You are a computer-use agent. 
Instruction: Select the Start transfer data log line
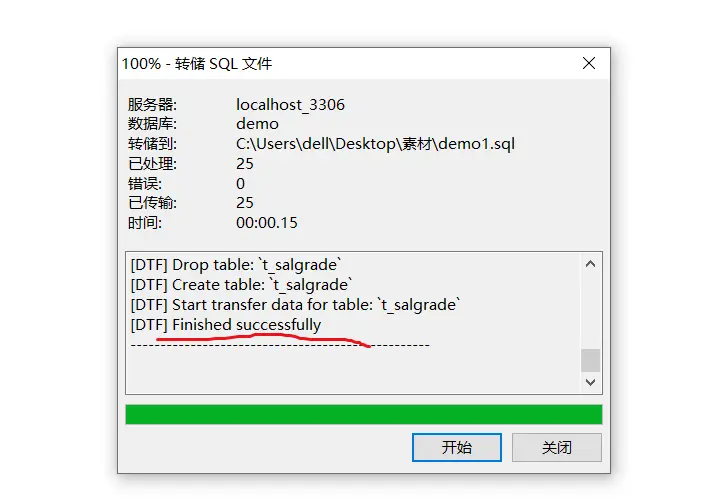click(x=295, y=305)
